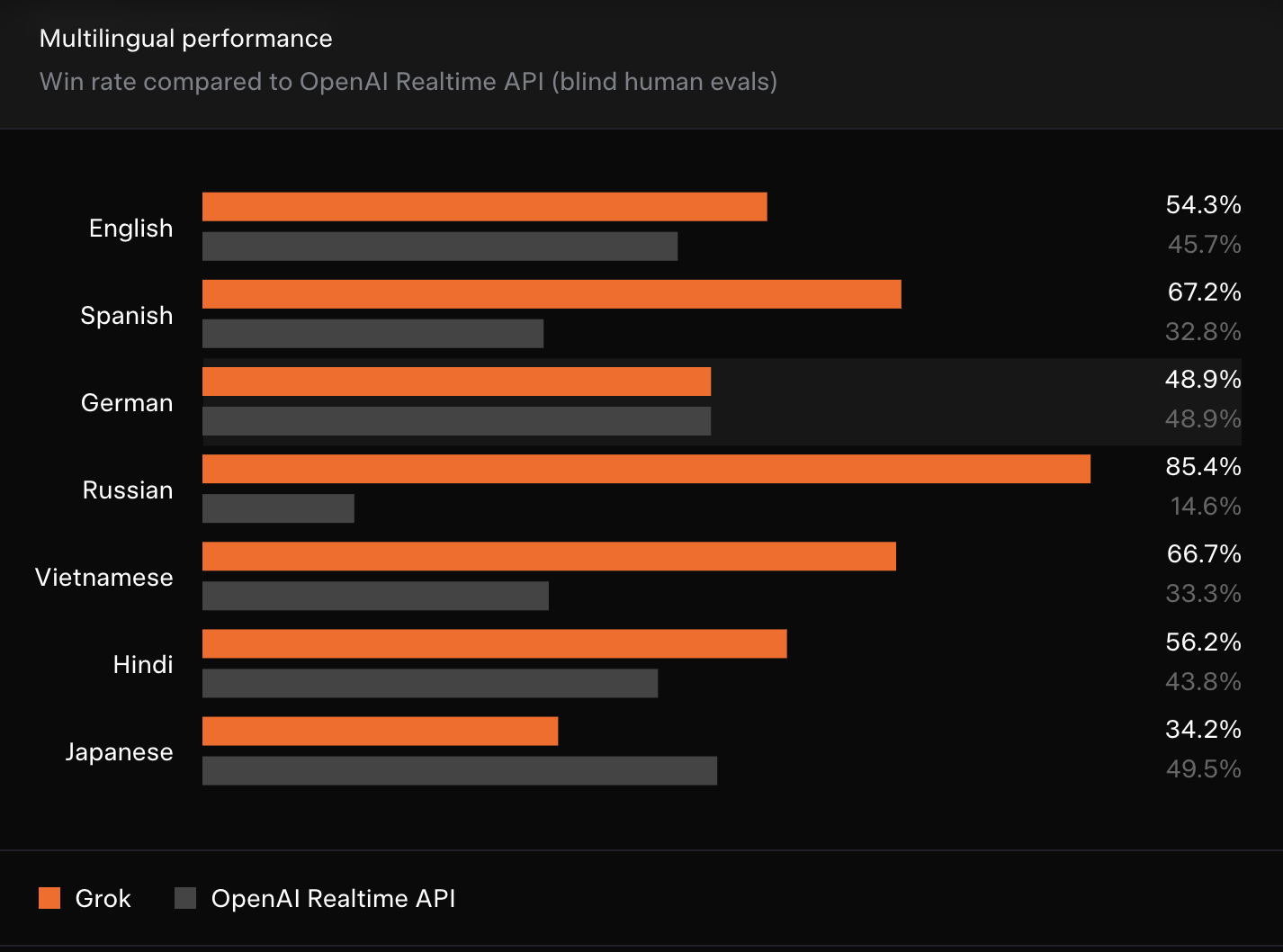Select the orange Grok bar for Russian

click(646, 469)
